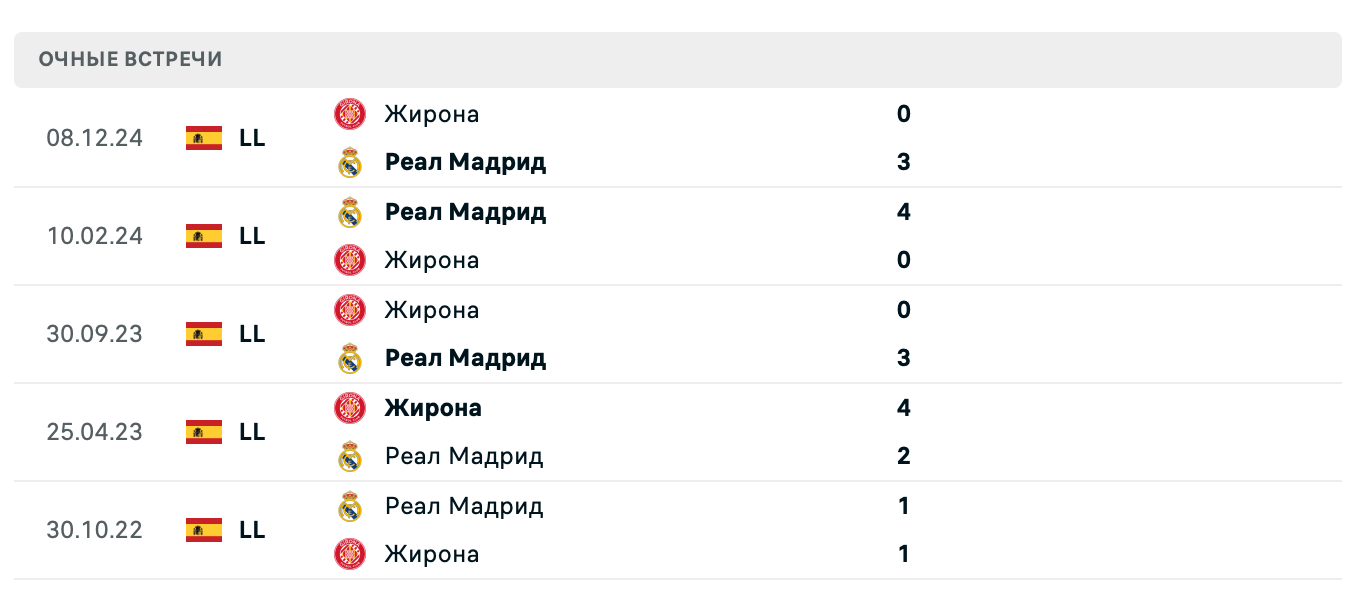Click the score 4 in the 25.04.23 match
This screenshot has height=602, width=1364.
(x=903, y=408)
